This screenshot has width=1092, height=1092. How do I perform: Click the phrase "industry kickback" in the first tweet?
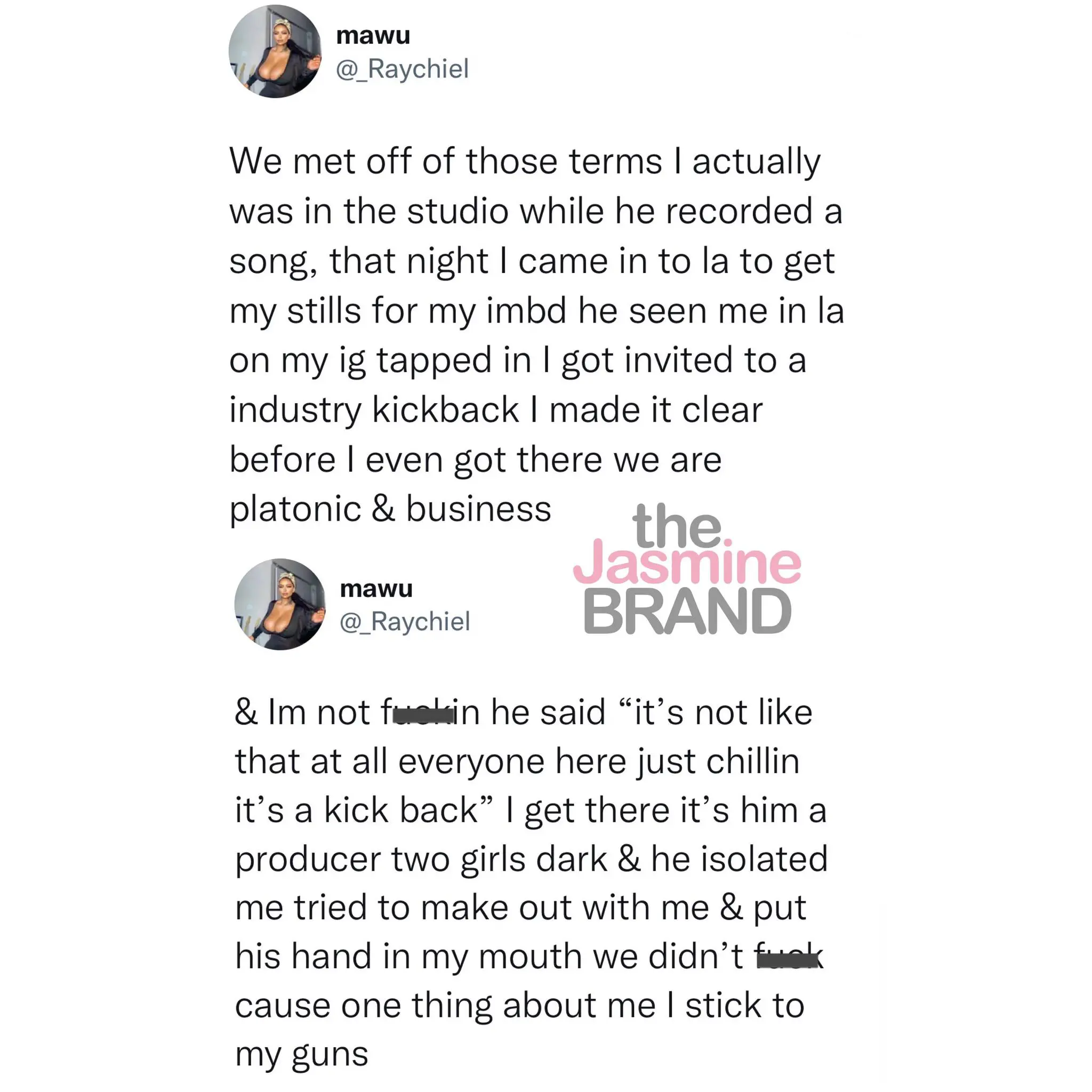tap(374, 410)
